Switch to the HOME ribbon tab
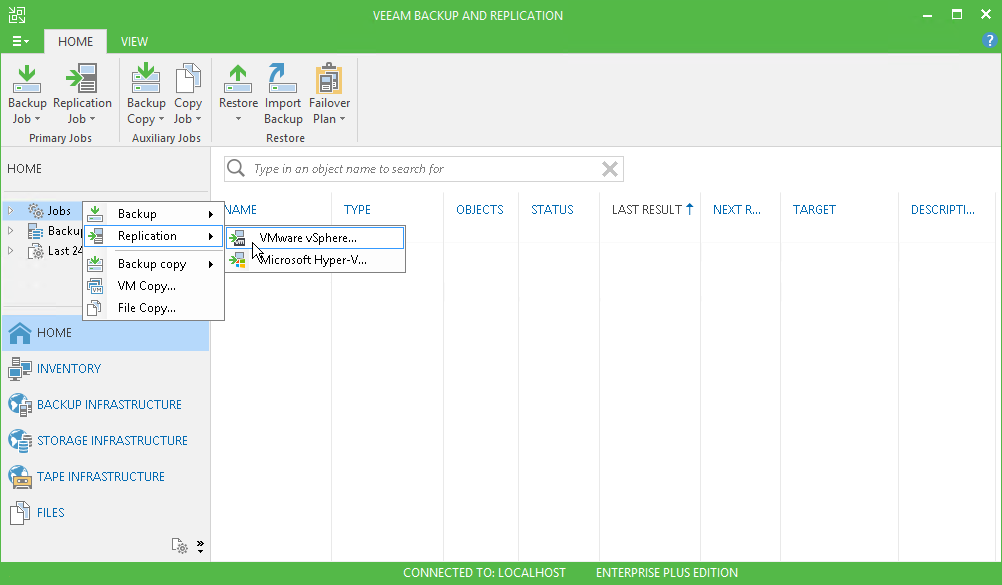The width and height of the screenshot is (1002, 585). pyautogui.click(x=75, y=42)
